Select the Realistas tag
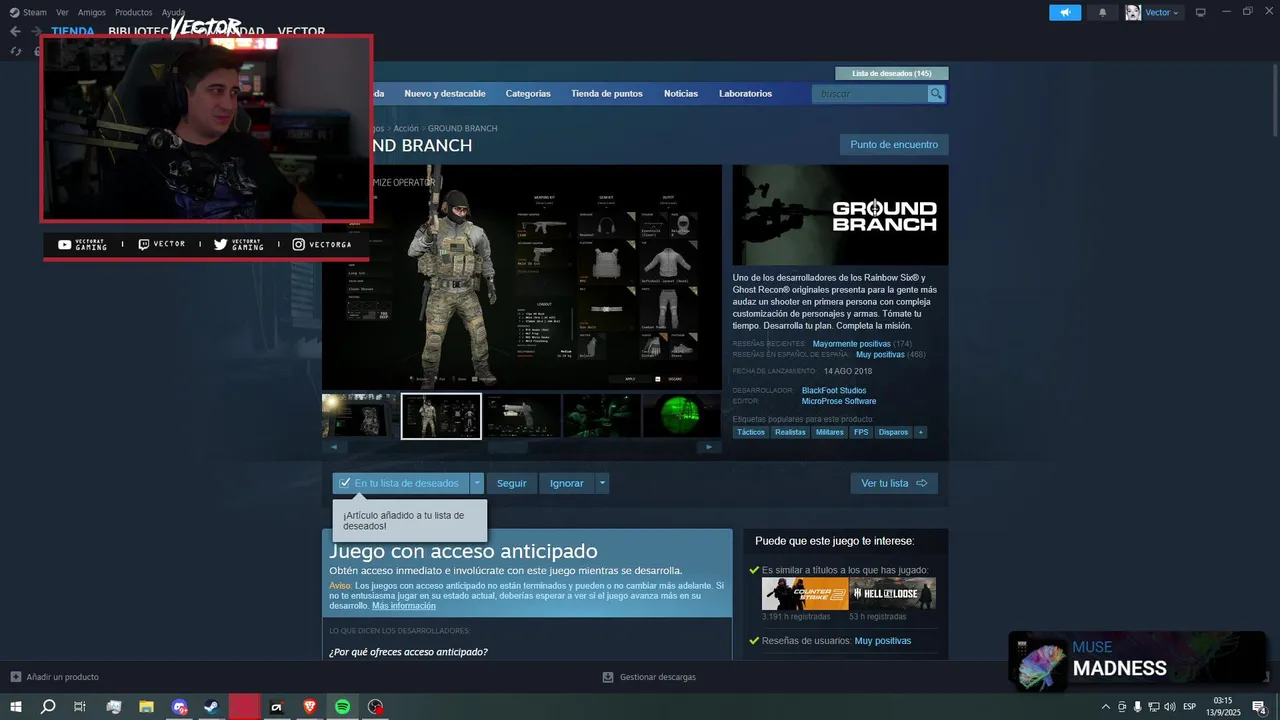 790,432
